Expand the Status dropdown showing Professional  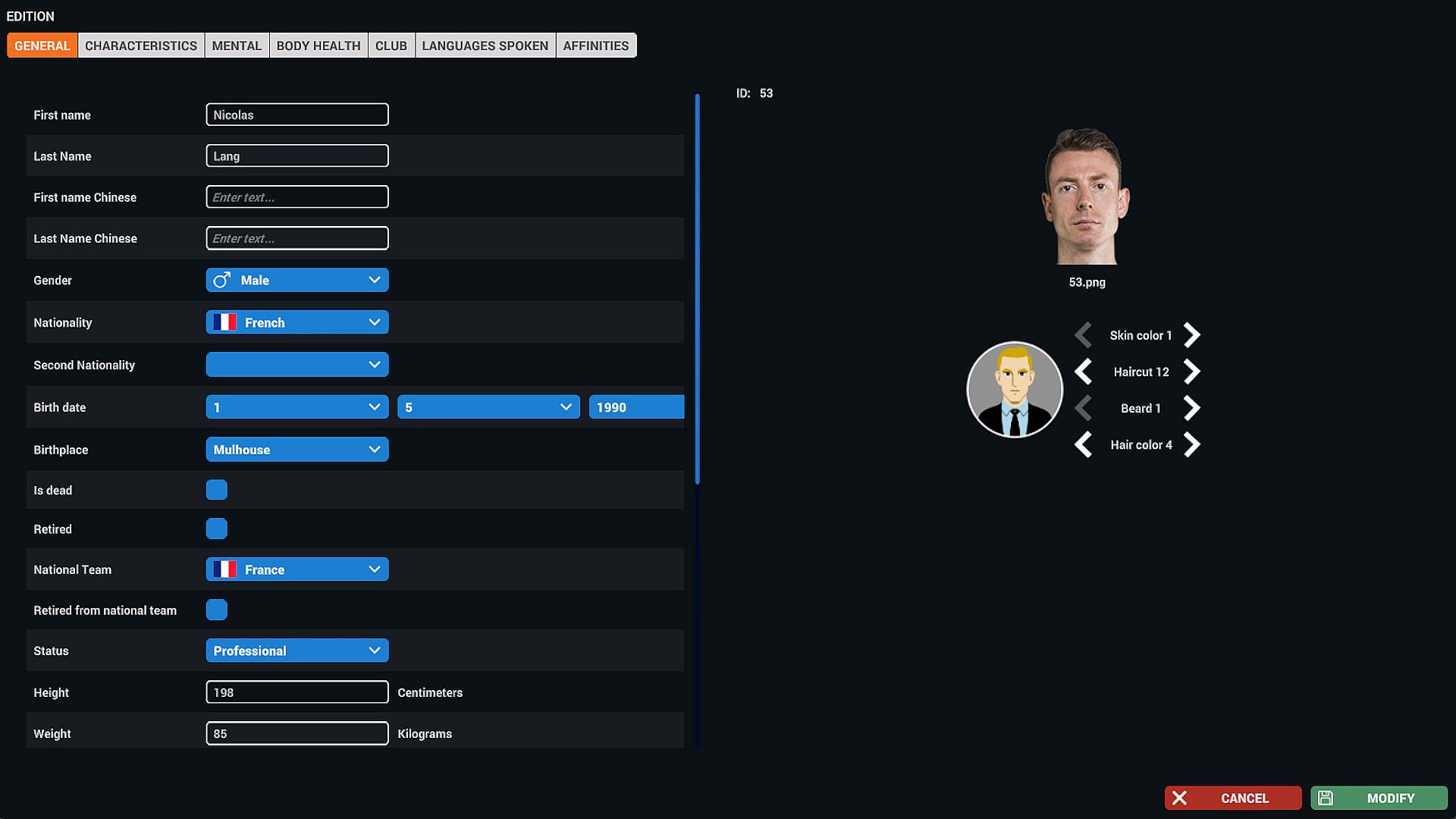point(297,651)
